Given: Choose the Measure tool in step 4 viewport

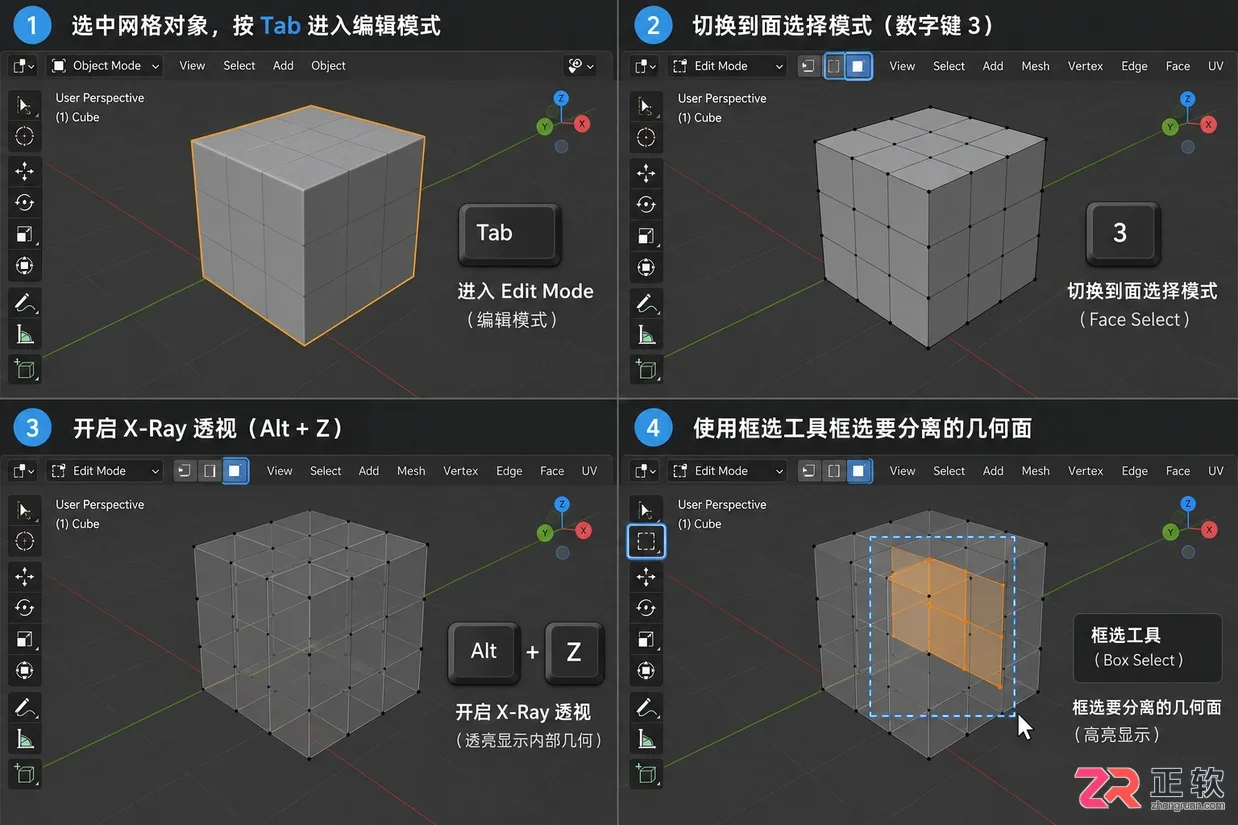Looking at the screenshot, I should point(646,739).
